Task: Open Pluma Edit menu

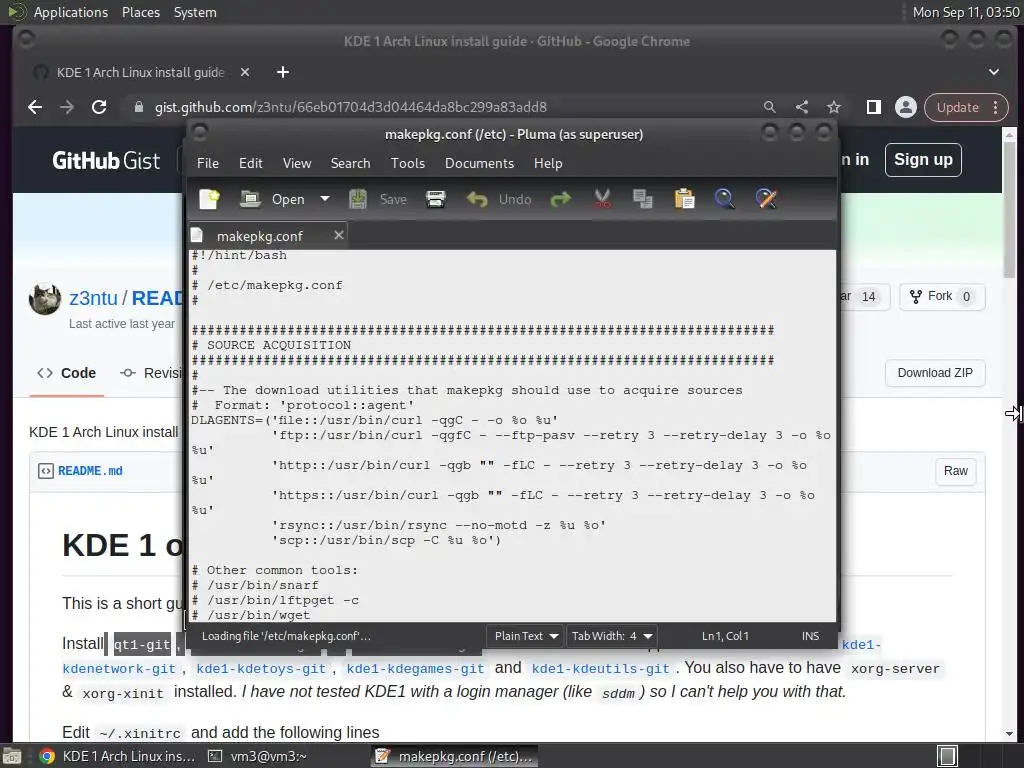Action: [x=251, y=163]
